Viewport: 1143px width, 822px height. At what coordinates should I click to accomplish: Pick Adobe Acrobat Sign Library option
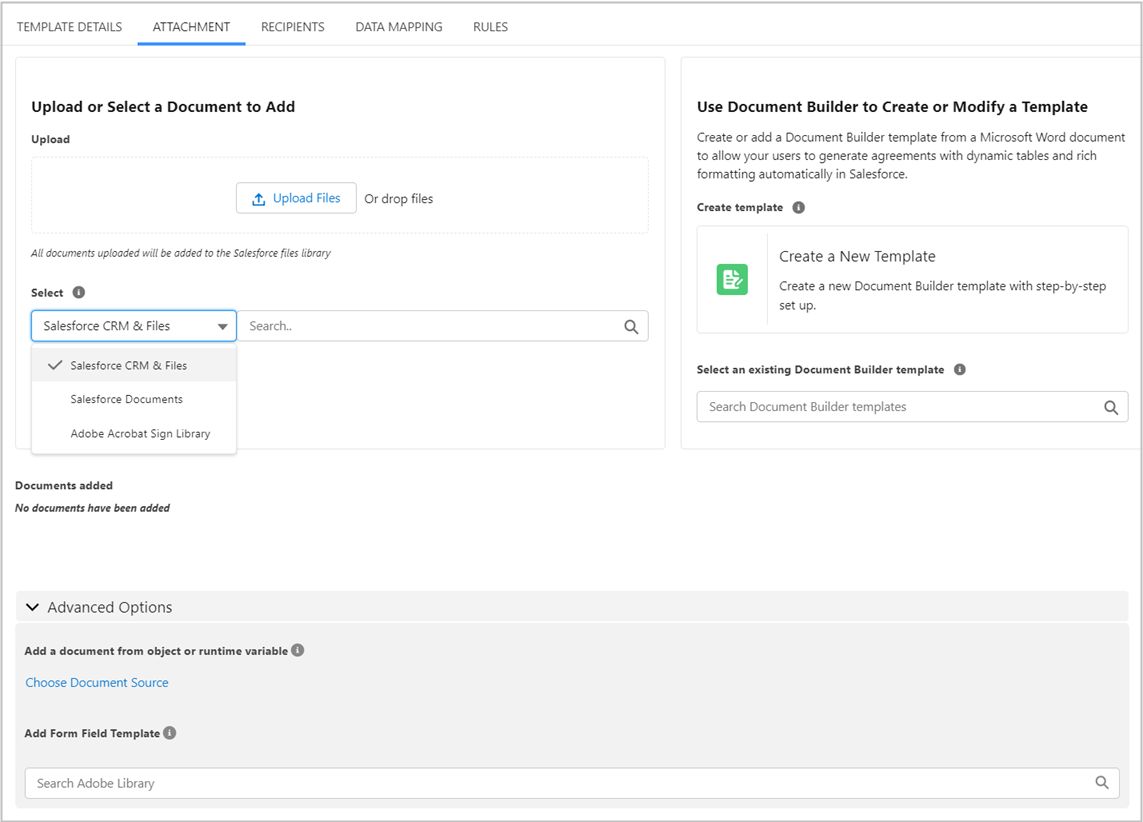point(134,434)
